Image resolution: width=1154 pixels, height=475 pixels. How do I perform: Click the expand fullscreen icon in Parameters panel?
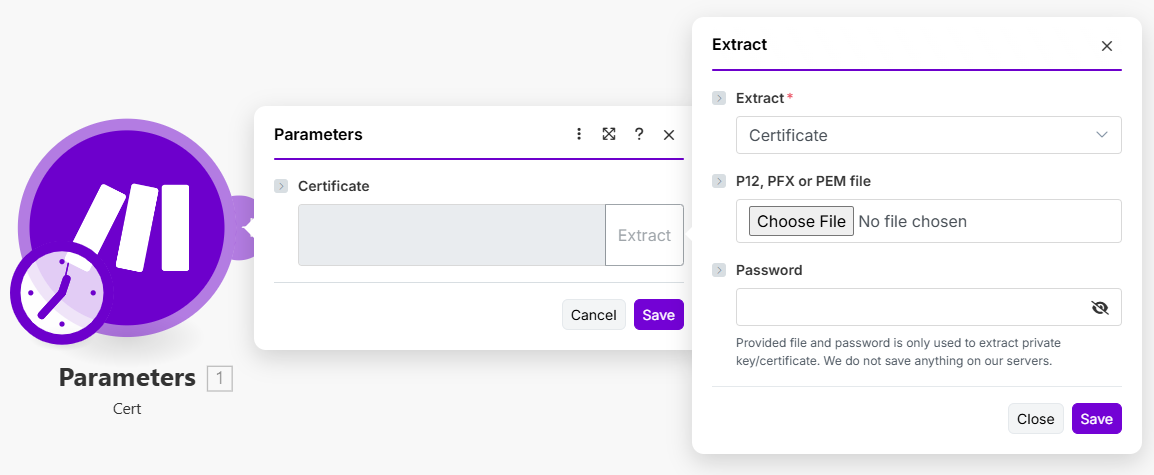click(x=608, y=134)
